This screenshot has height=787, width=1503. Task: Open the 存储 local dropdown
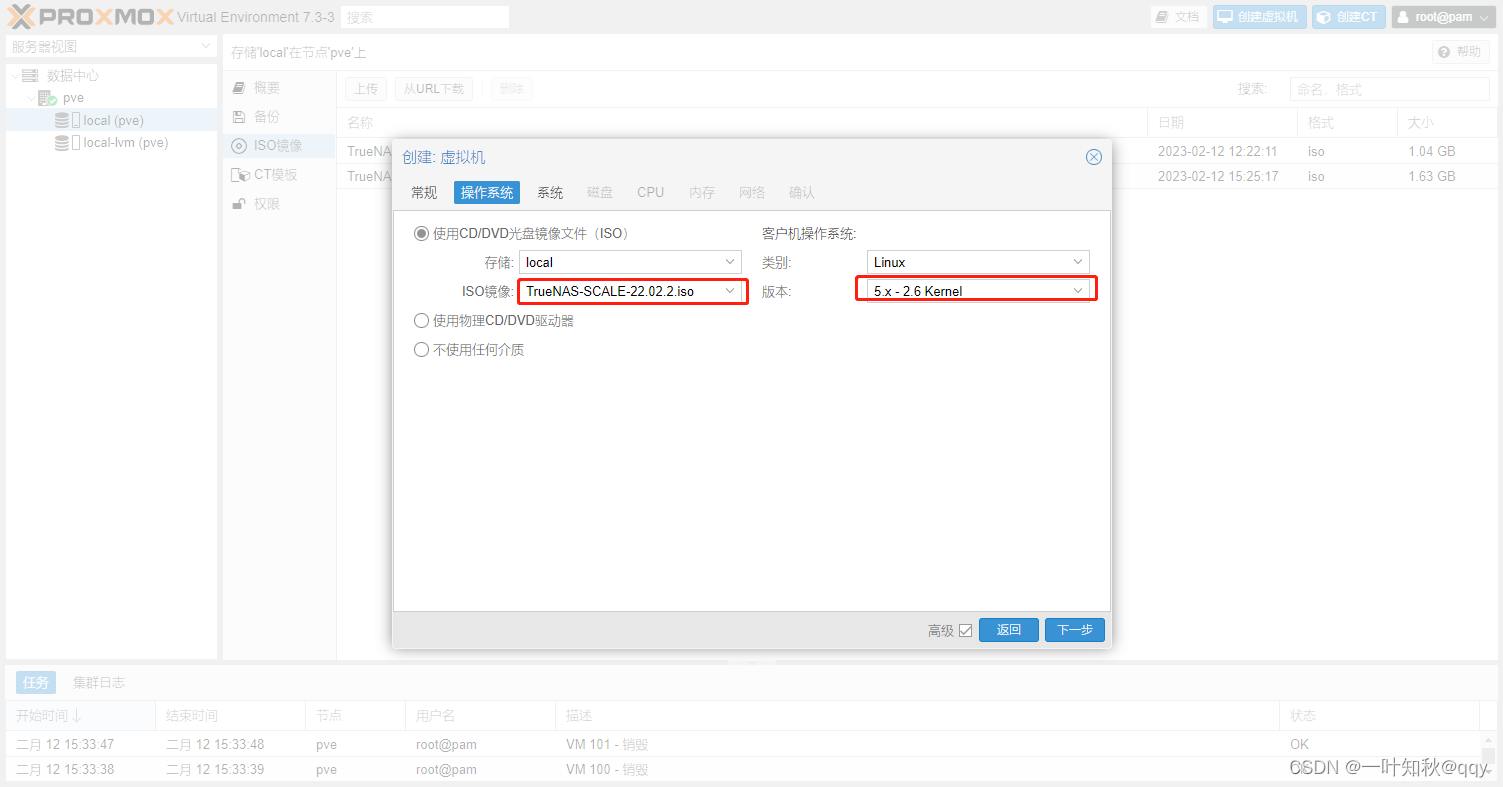click(631, 262)
